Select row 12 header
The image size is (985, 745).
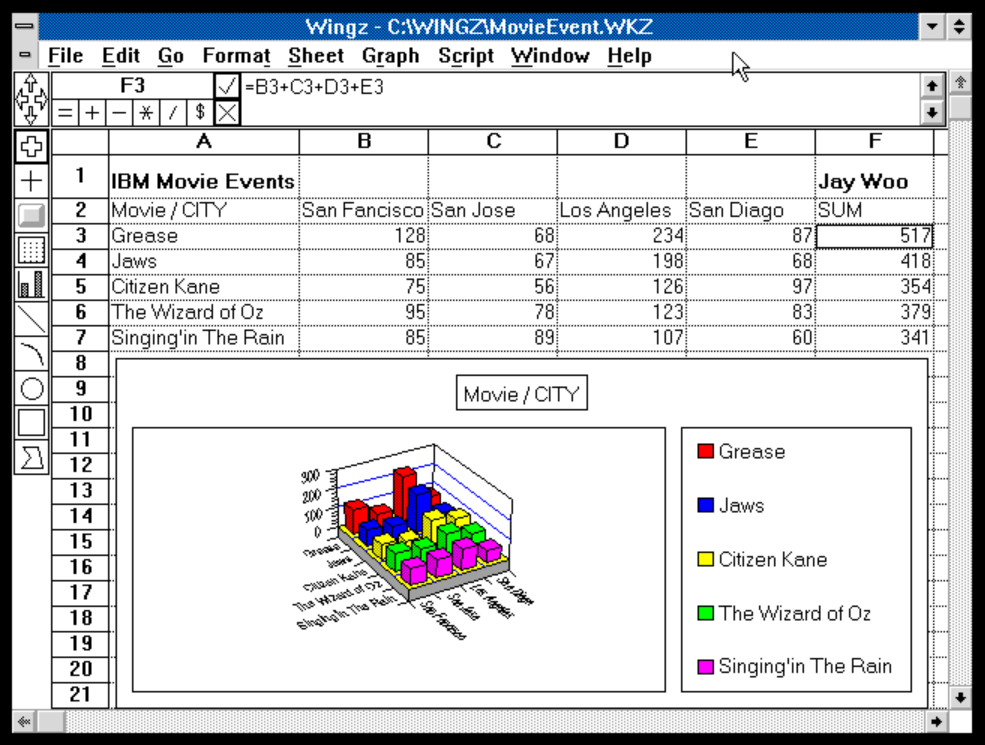pos(80,465)
